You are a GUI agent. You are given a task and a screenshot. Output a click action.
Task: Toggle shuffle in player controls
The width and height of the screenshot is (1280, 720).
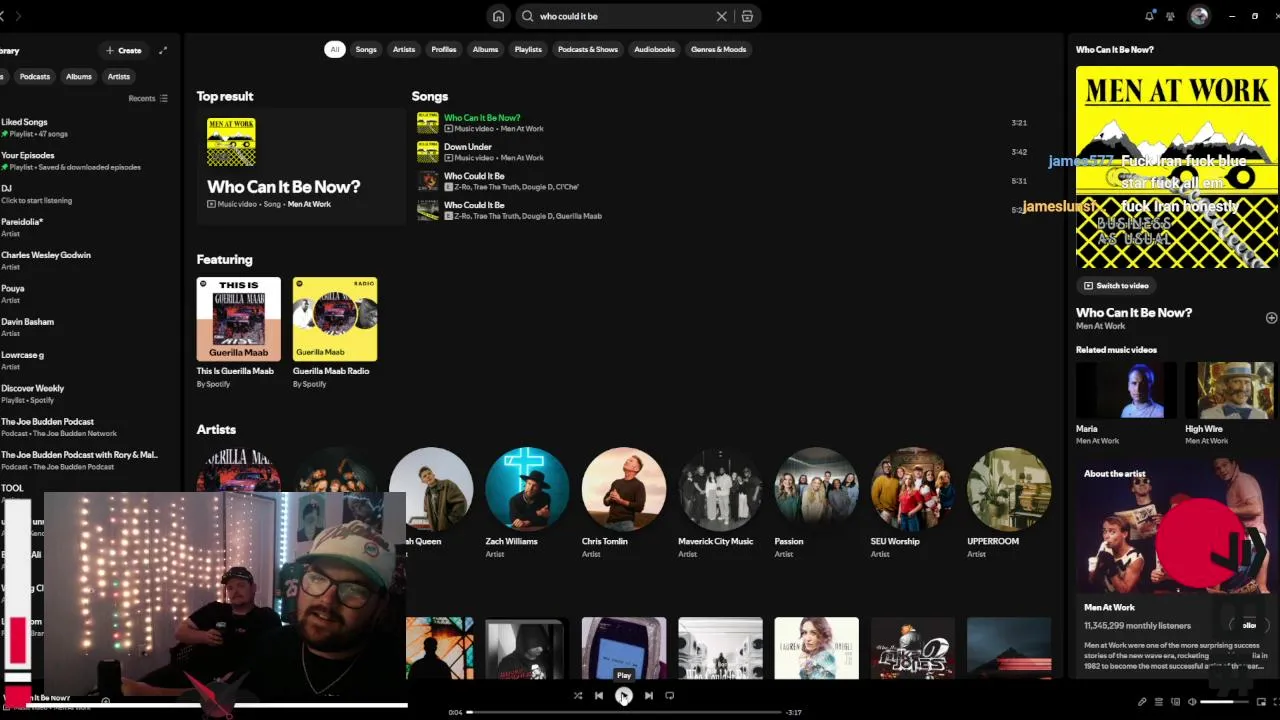[578, 695]
